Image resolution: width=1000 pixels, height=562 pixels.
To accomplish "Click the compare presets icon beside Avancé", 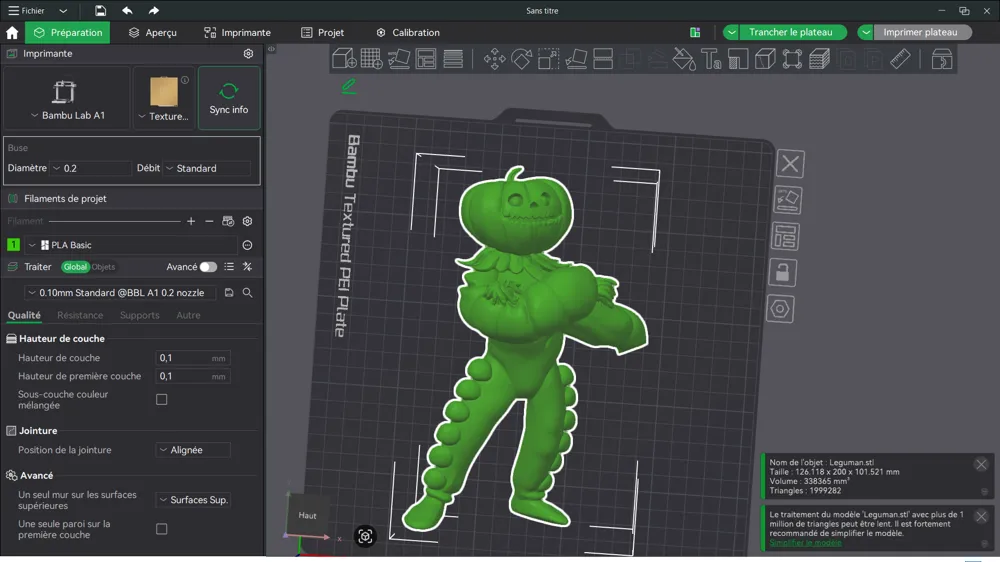I will point(247,267).
